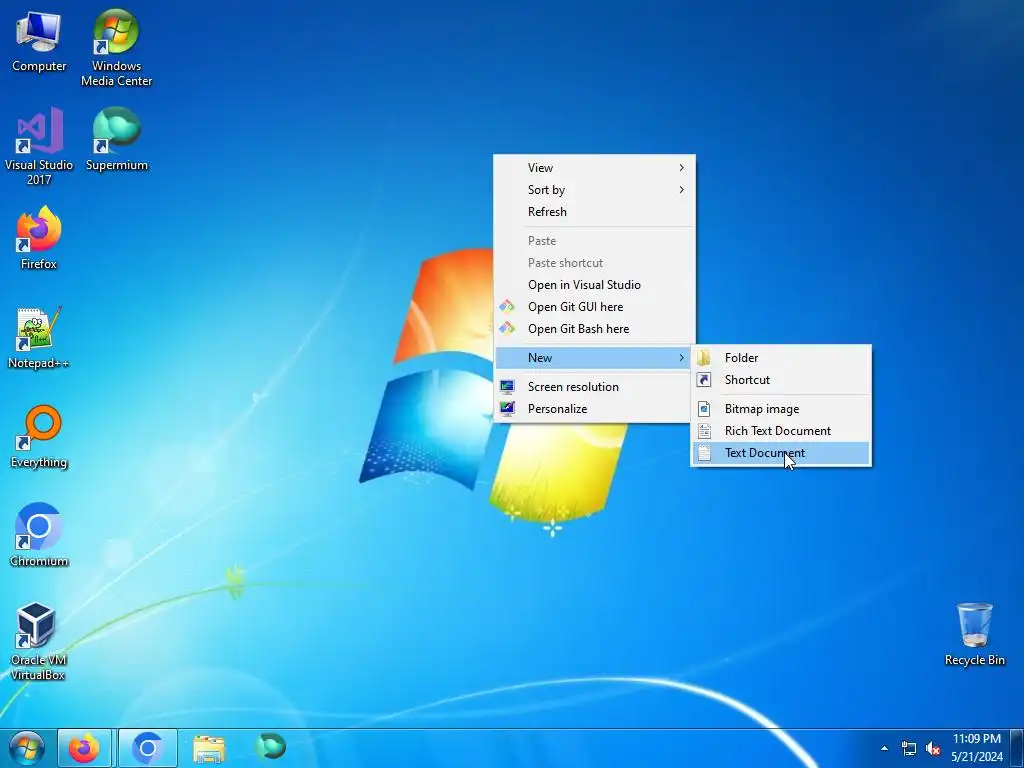The image size is (1024, 768).
Task: Click the muted volume tray icon
Action: [933, 748]
